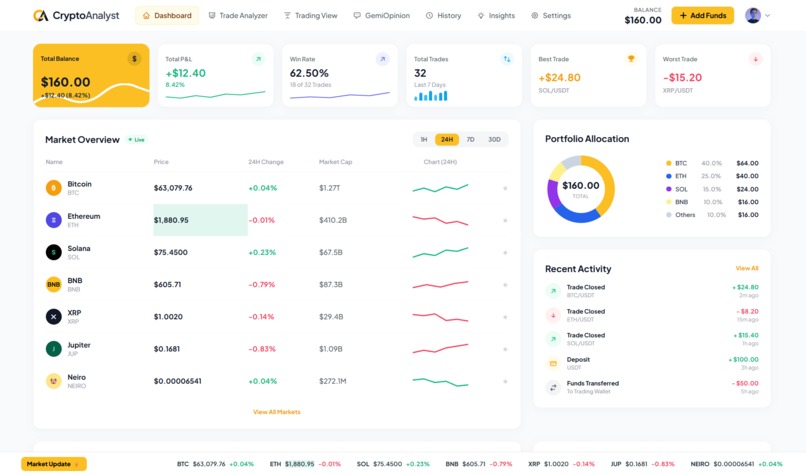Click the arrow icon on Win Rate card
The image size is (806, 475).
click(382, 59)
